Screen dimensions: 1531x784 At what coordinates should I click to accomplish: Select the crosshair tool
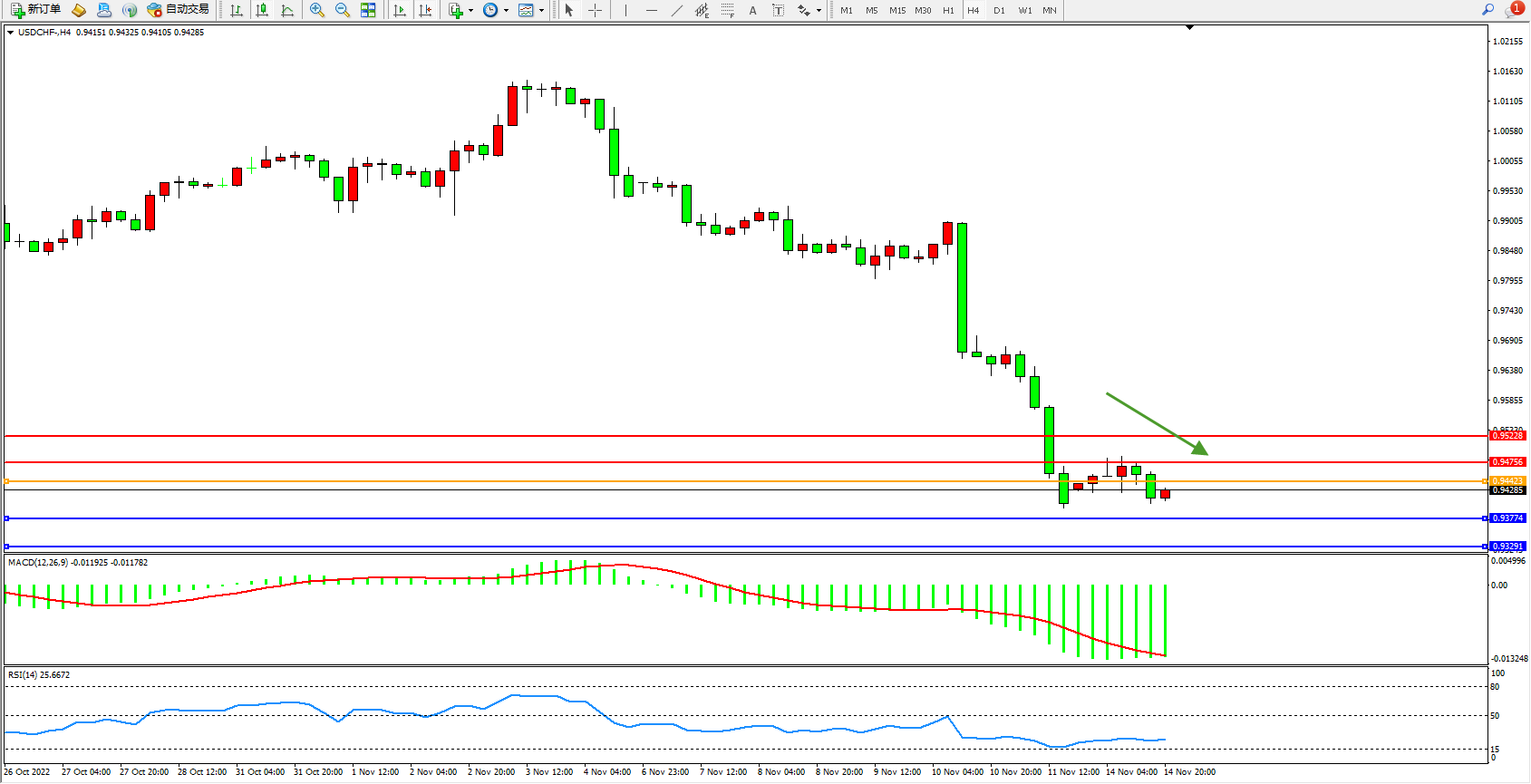[x=595, y=10]
